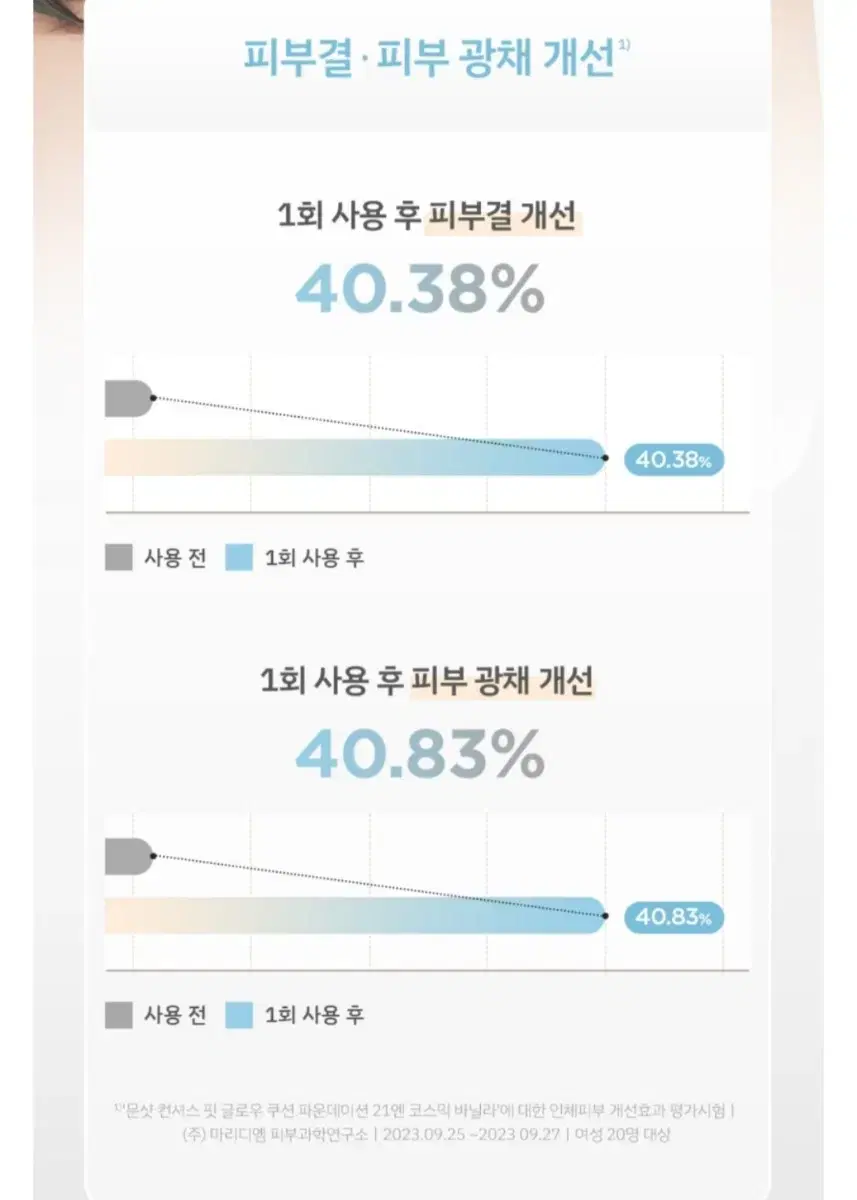857x1200 pixels.
Task: Click the gray 'before' bar stub in the first chart
Action: 129,398
